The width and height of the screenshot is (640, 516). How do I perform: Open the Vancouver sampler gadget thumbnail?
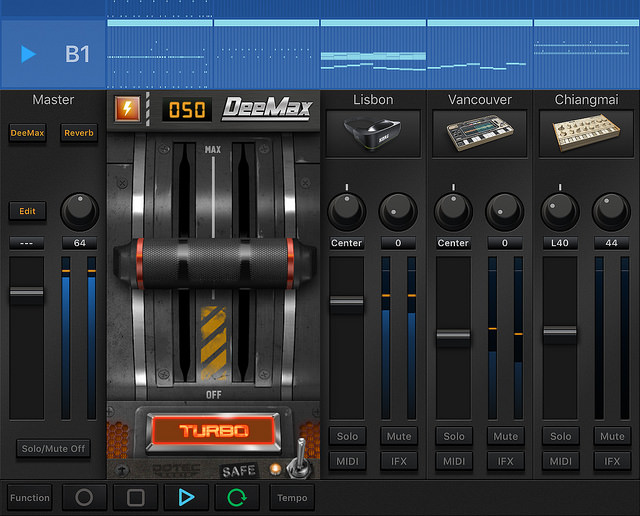[480, 133]
